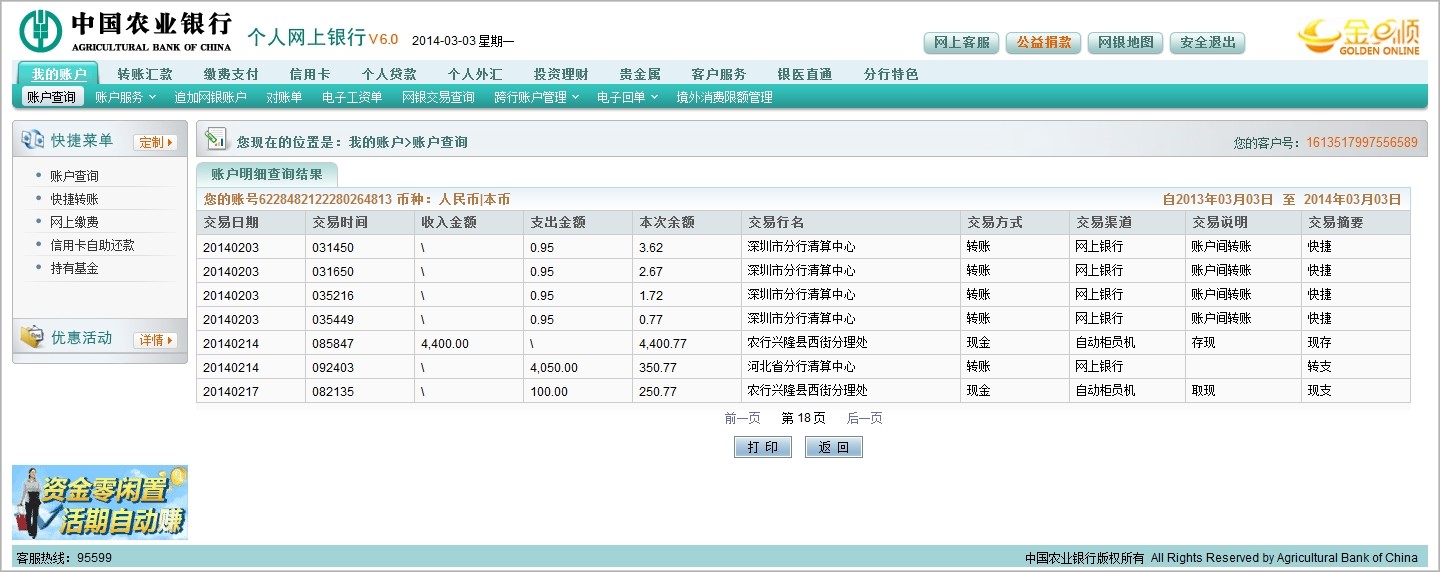Open 网上客服 online support

click(x=961, y=42)
